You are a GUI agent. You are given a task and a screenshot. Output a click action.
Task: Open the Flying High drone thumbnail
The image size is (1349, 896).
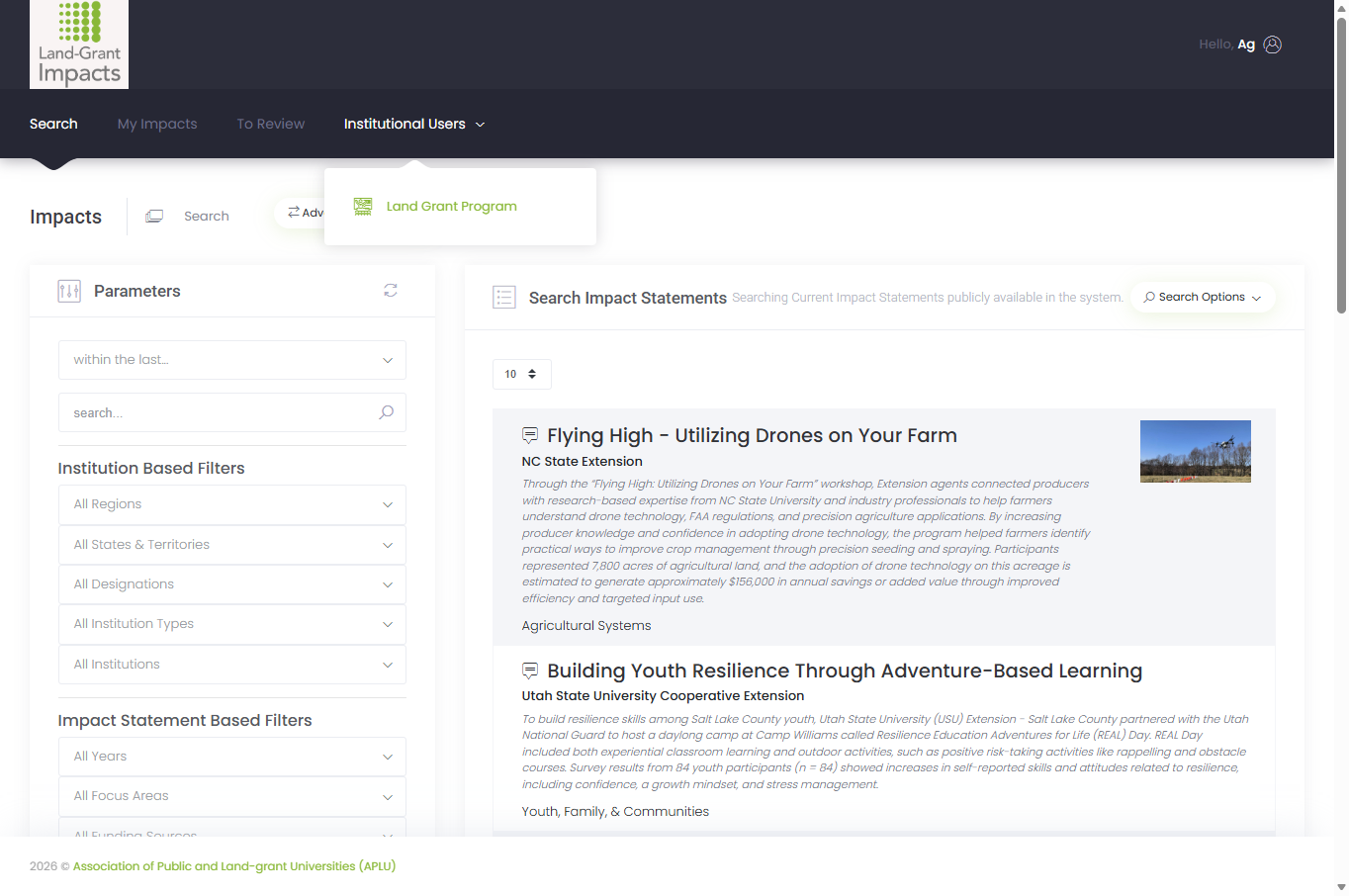pos(1196,451)
